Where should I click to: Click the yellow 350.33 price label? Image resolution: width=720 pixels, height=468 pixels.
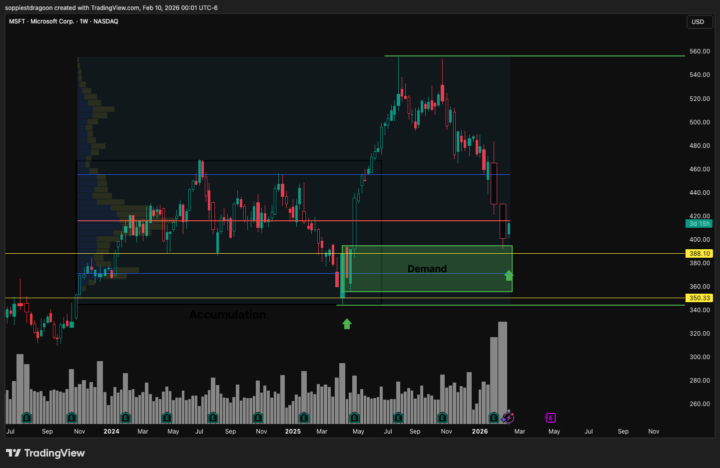(x=699, y=298)
